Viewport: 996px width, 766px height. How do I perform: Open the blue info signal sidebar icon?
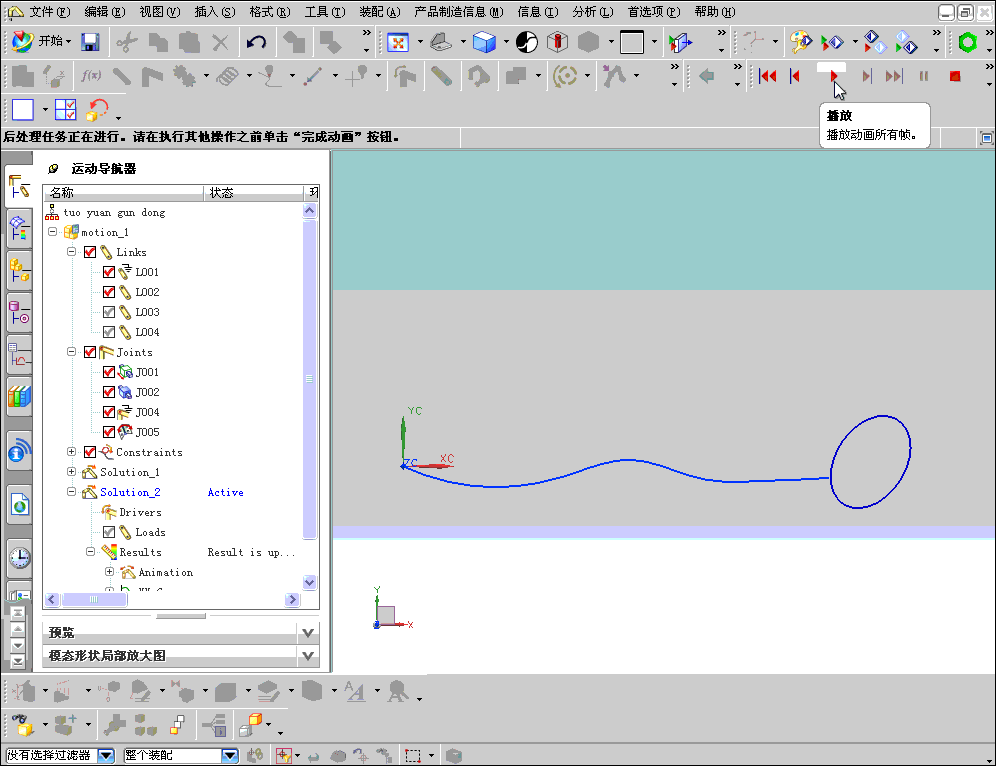click(19, 450)
